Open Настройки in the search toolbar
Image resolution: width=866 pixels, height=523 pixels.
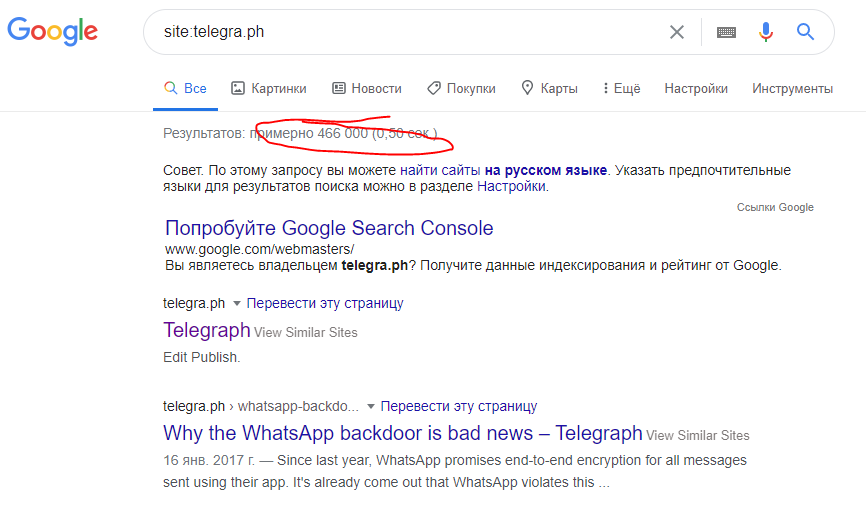click(x=696, y=88)
